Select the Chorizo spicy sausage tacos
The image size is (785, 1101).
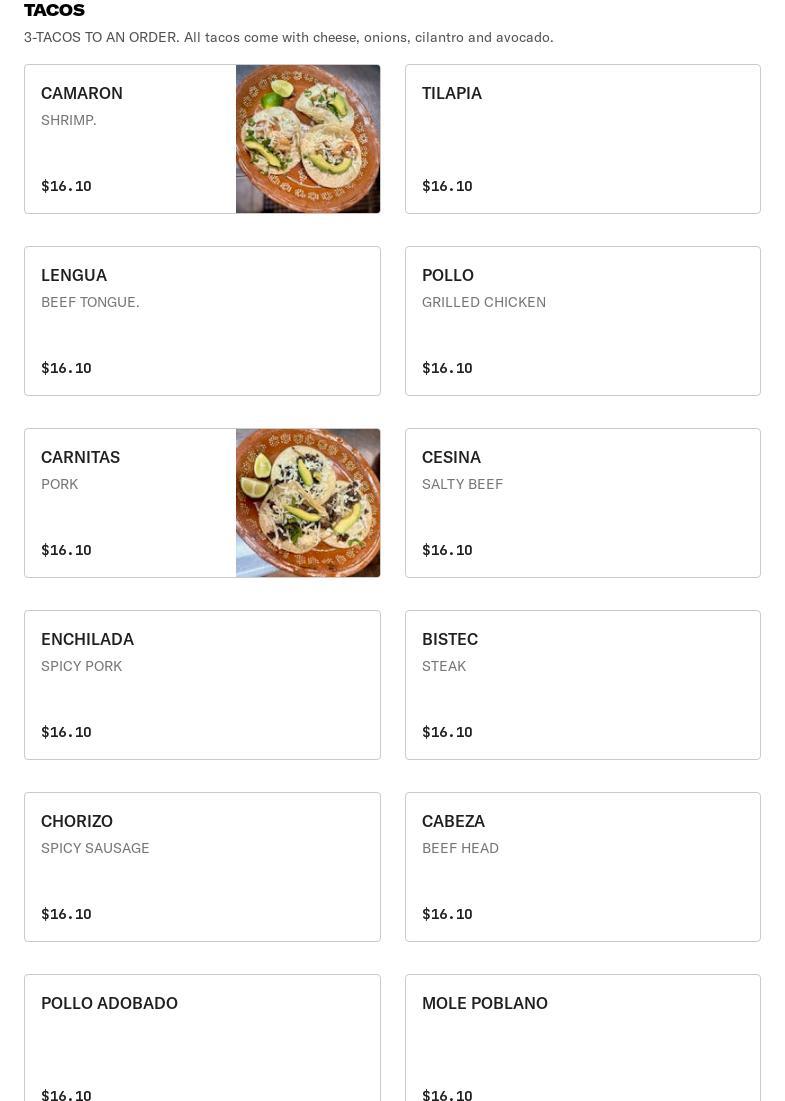pyautogui.click(x=202, y=866)
